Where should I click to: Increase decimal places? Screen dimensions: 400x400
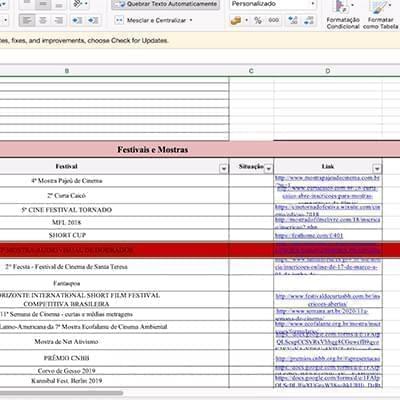coord(293,21)
